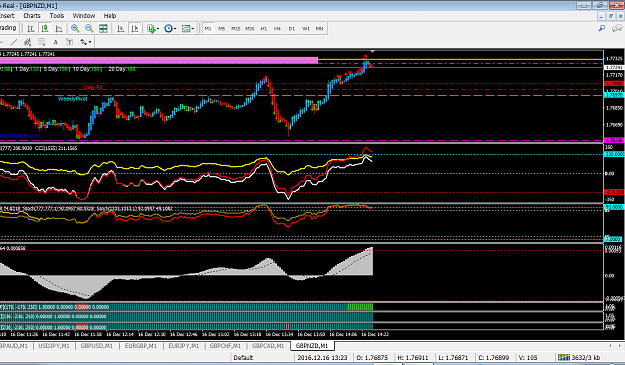This screenshot has height=365, width=625.
Task: Open the Charts menu
Action: coord(32,16)
